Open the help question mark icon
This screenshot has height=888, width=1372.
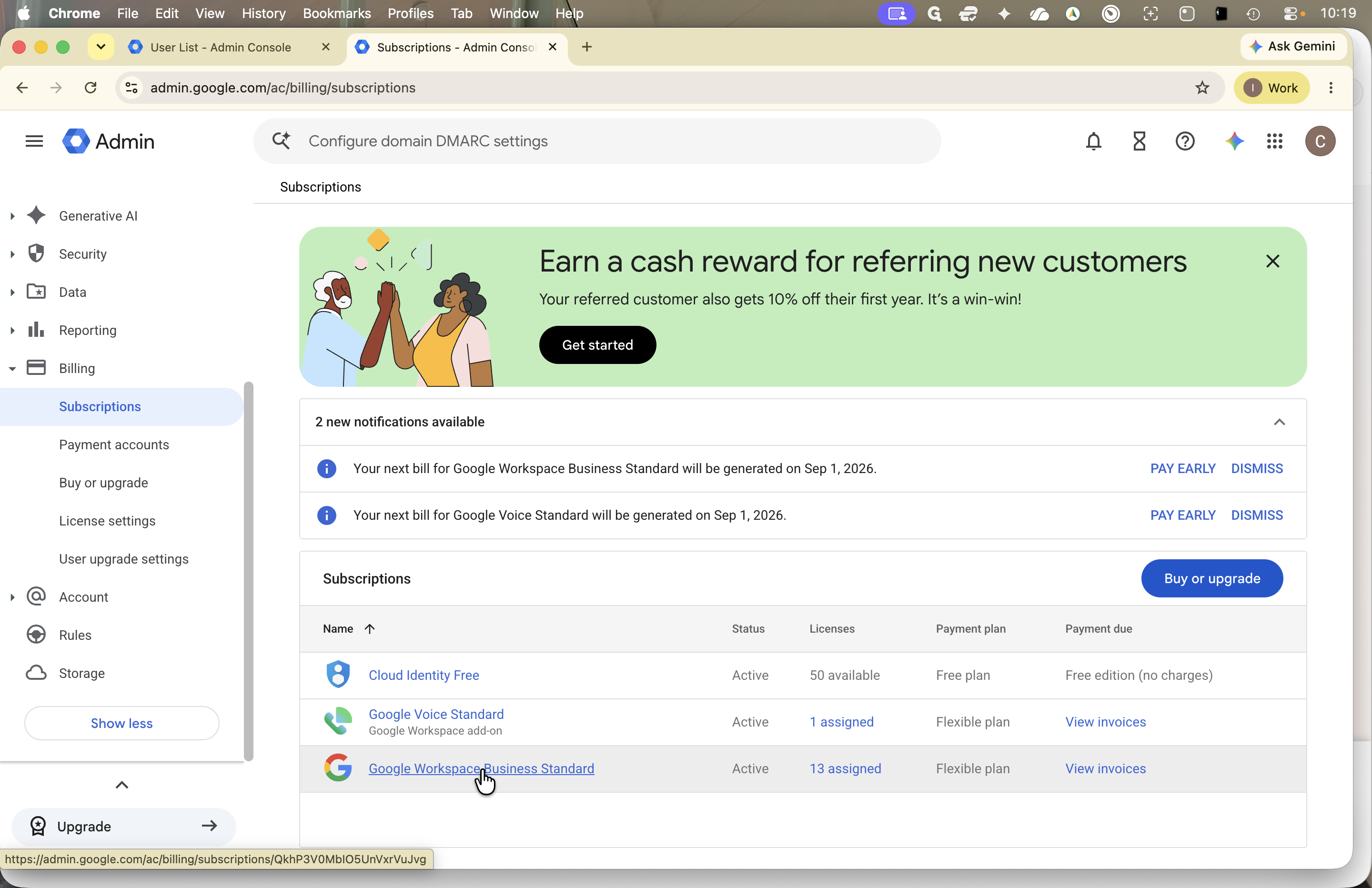coord(1185,141)
